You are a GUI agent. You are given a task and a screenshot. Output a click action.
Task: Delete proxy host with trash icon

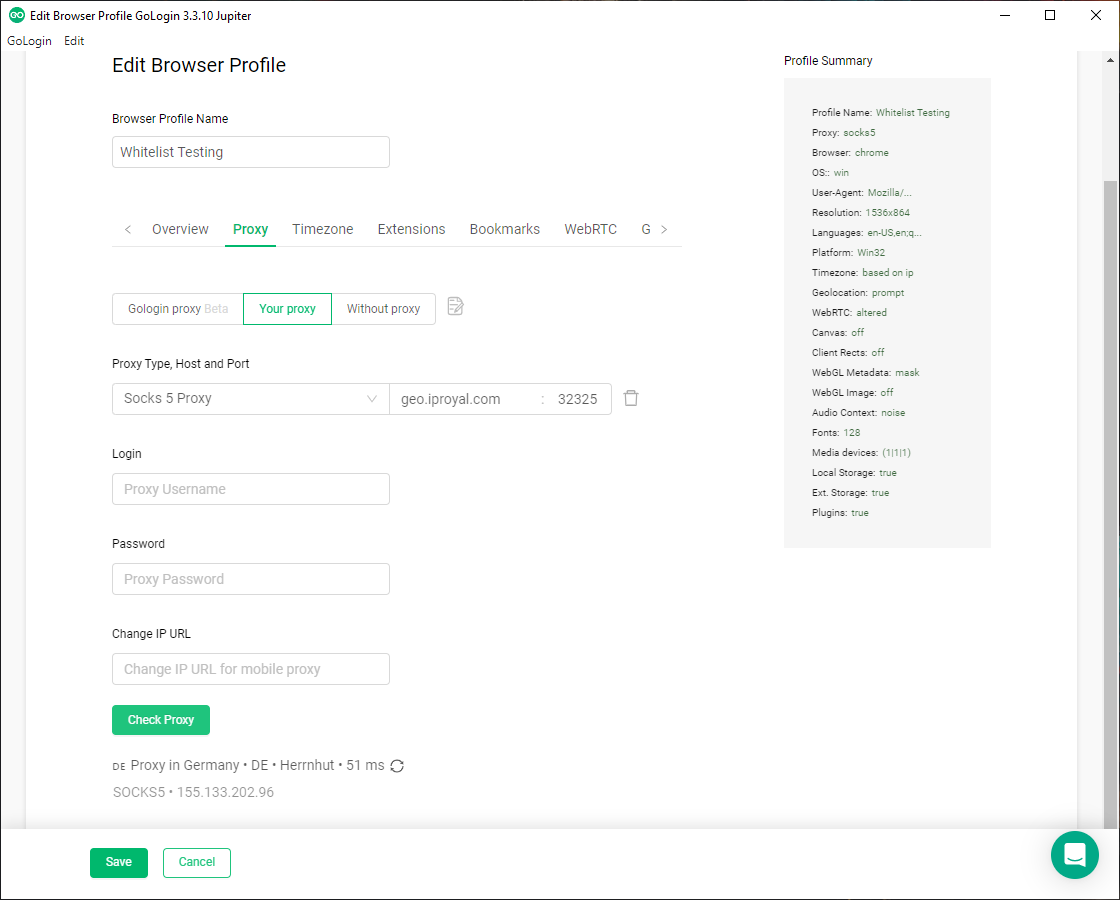pos(631,398)
